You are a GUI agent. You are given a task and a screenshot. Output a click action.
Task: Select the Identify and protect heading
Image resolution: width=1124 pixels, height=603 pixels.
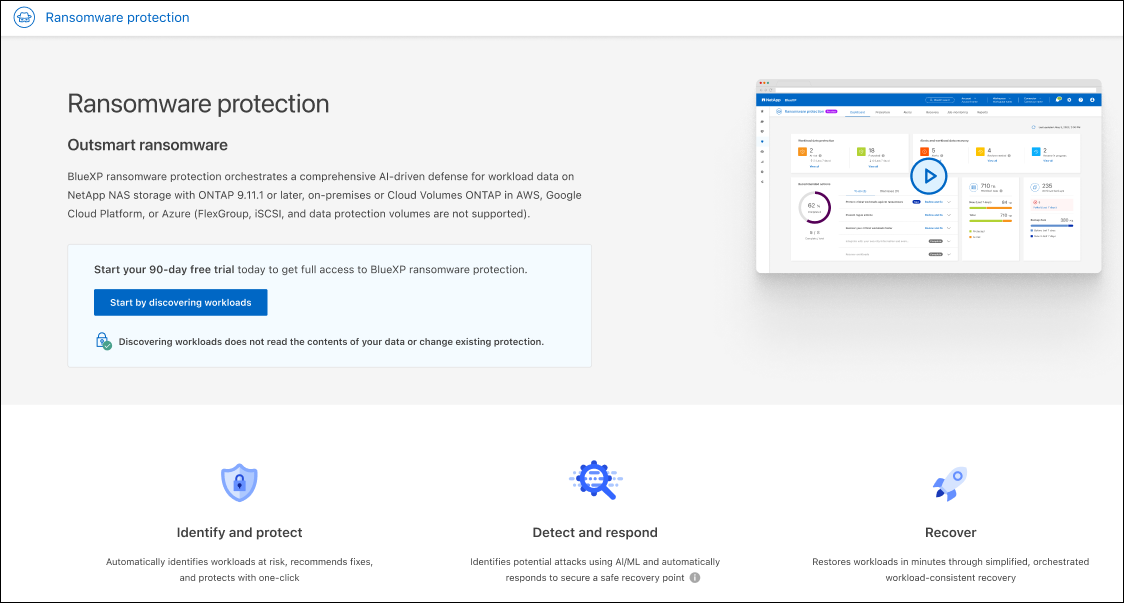coord(239,533)
